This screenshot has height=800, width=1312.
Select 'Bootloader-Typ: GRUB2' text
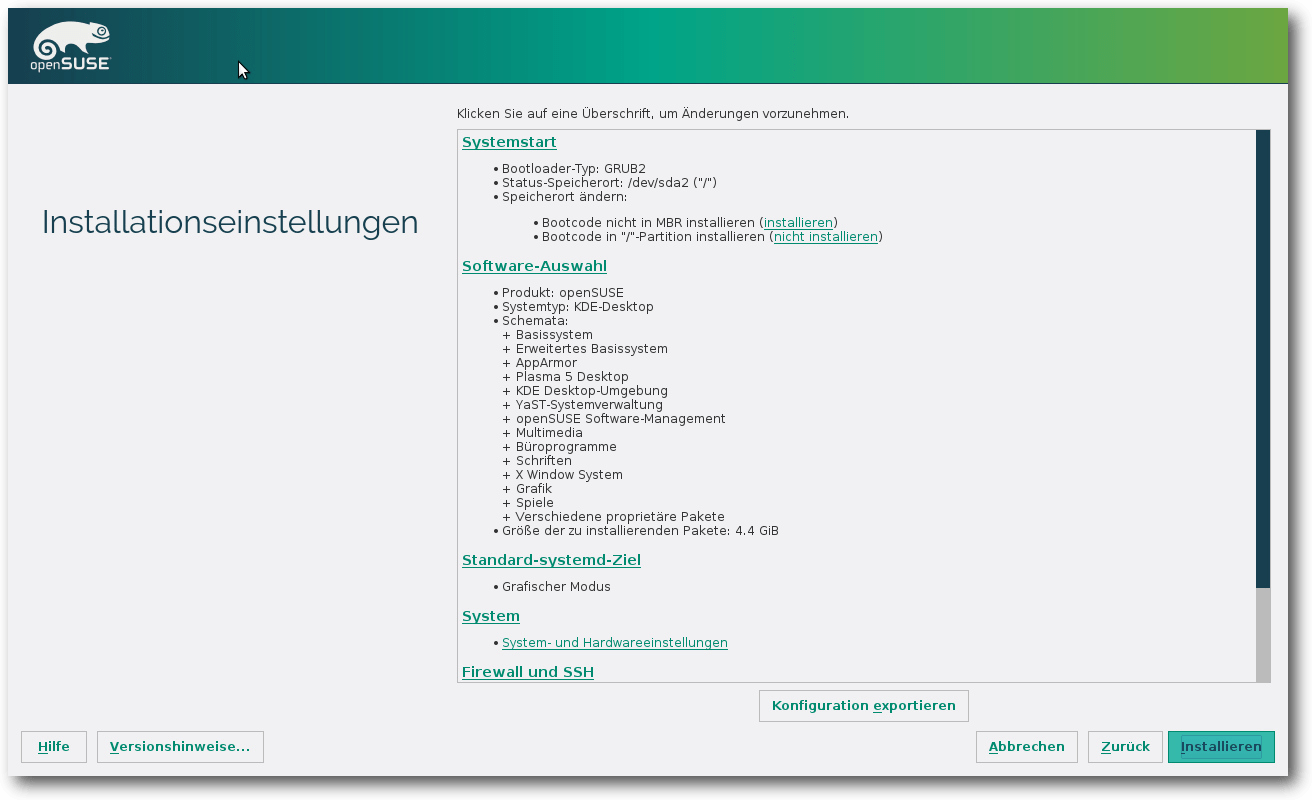(x=574, y=169)
